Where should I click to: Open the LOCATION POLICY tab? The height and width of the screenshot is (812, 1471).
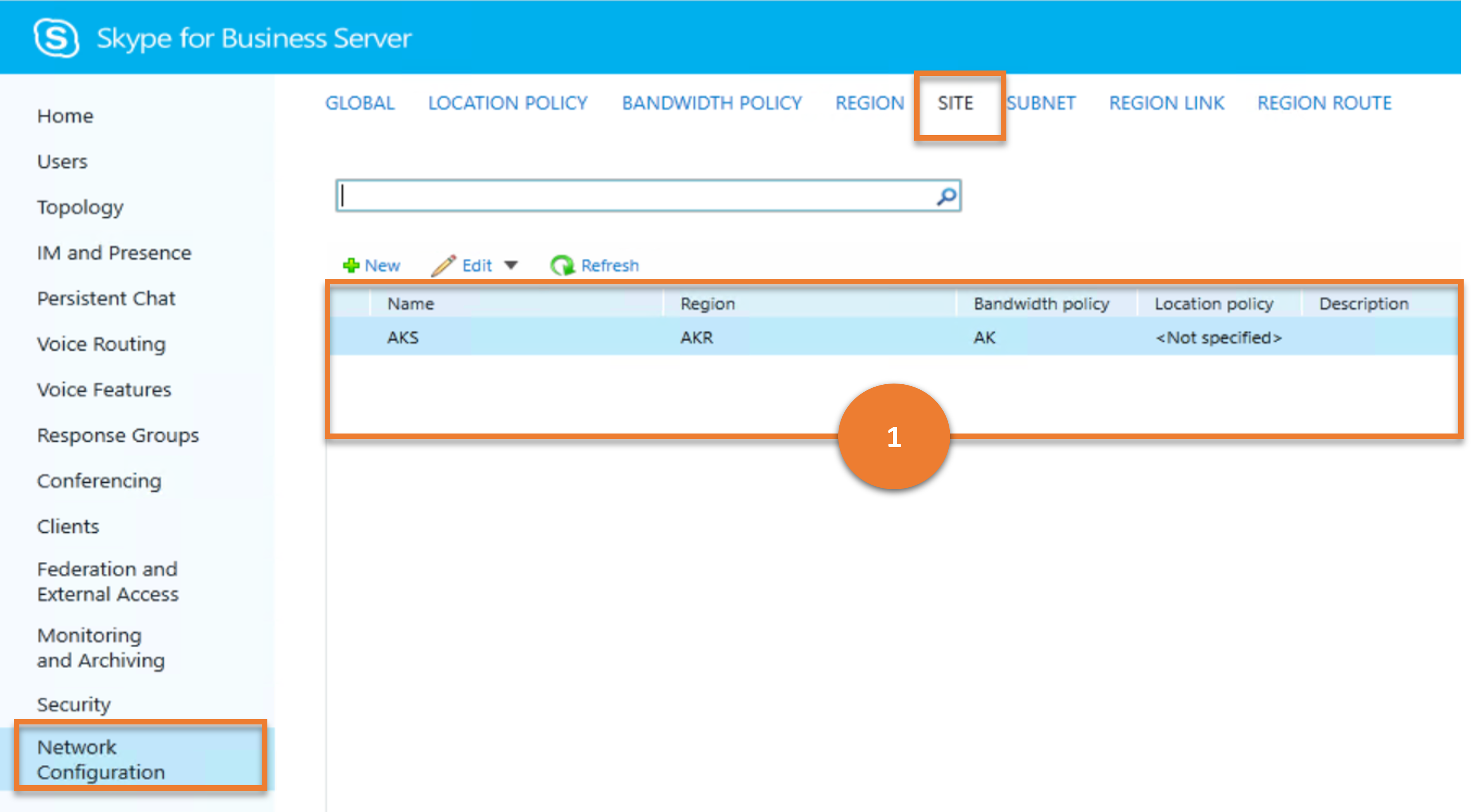508,103
